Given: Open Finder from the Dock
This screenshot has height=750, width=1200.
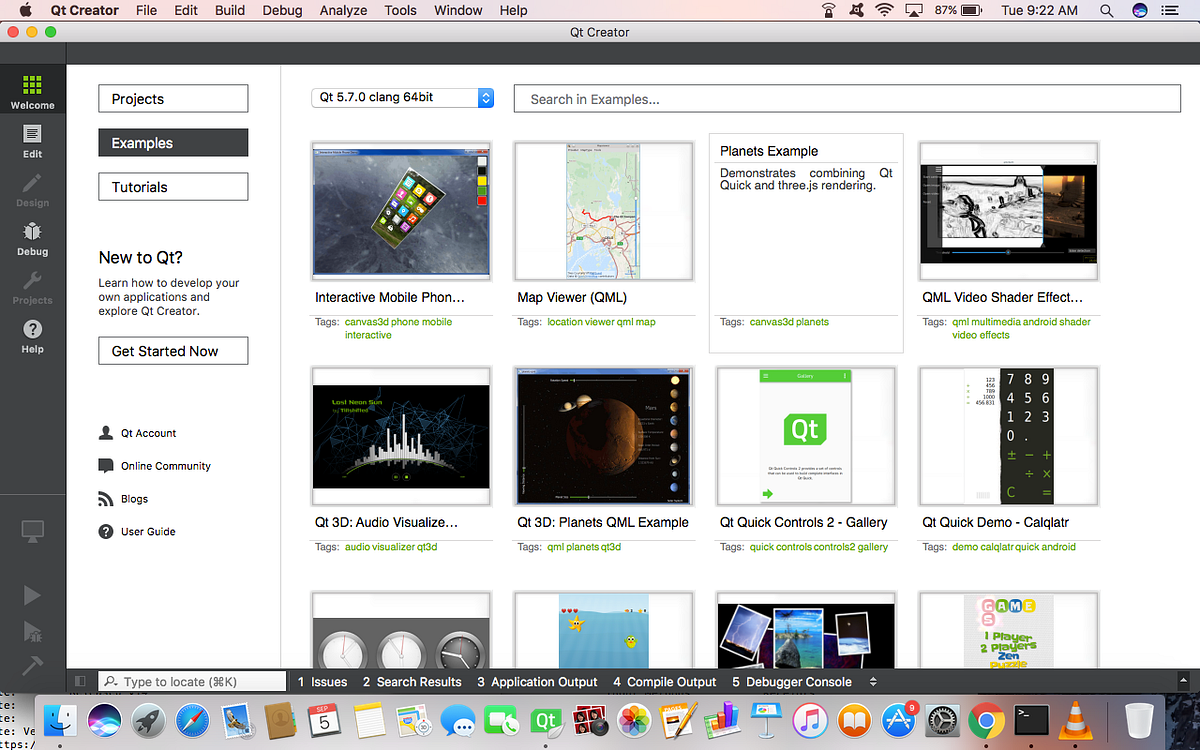Looking at the screenshot, I should pos(62,720).
